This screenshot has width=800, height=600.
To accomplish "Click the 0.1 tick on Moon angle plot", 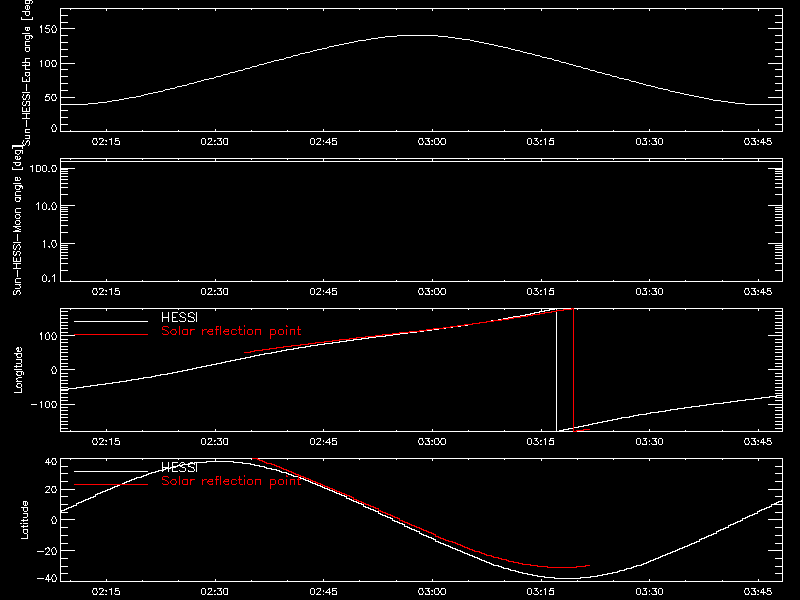I will 49,278.
